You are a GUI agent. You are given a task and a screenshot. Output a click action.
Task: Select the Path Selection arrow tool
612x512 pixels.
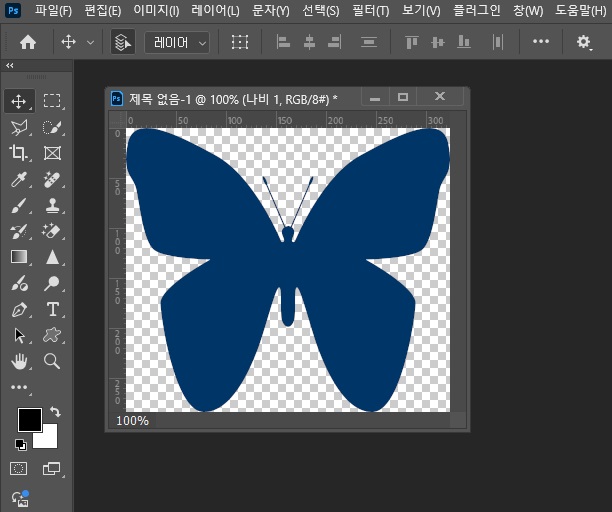[19, 335]
